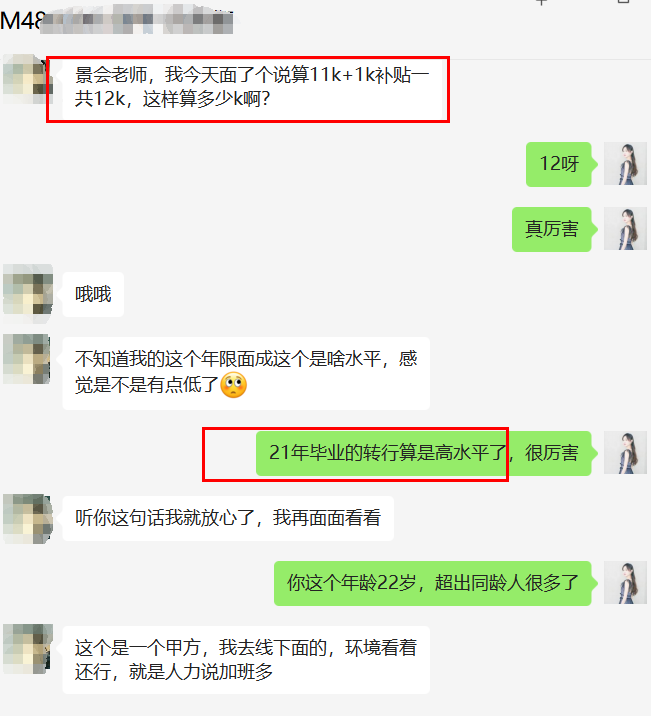Click blurred avatar beside '不知道我的这个年限' message
This screenshot has height=716, width=651.
coord(26,358)
